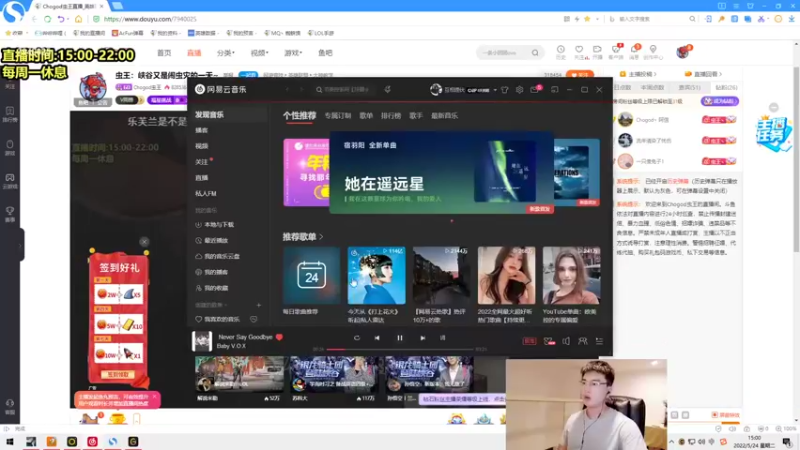800x450 pixels.
Task: Toggle the loop playback mode icon
Action: (357, 338)
